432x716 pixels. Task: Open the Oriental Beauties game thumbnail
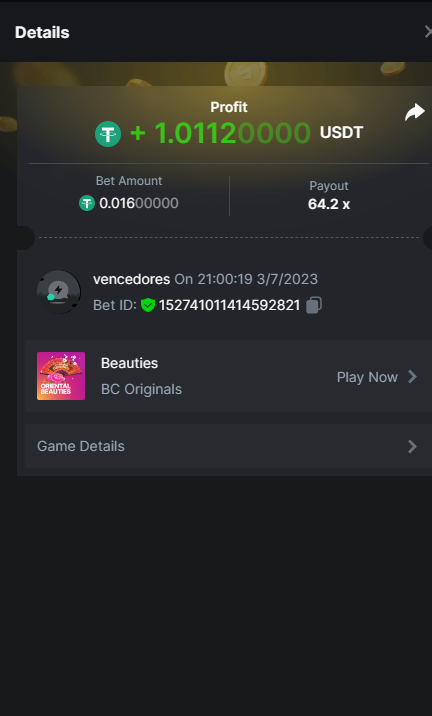pos(61,376)
